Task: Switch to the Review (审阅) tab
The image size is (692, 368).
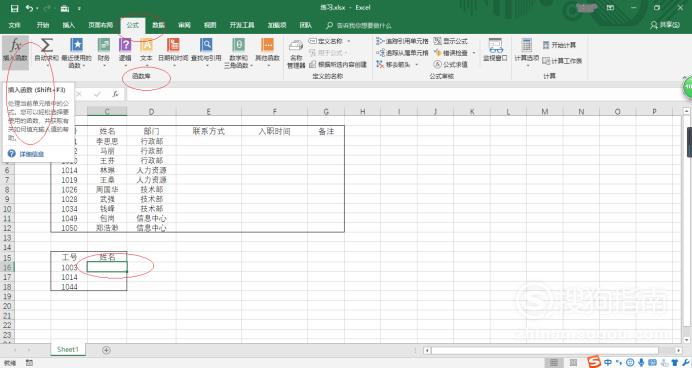Action: click(184, 25)
